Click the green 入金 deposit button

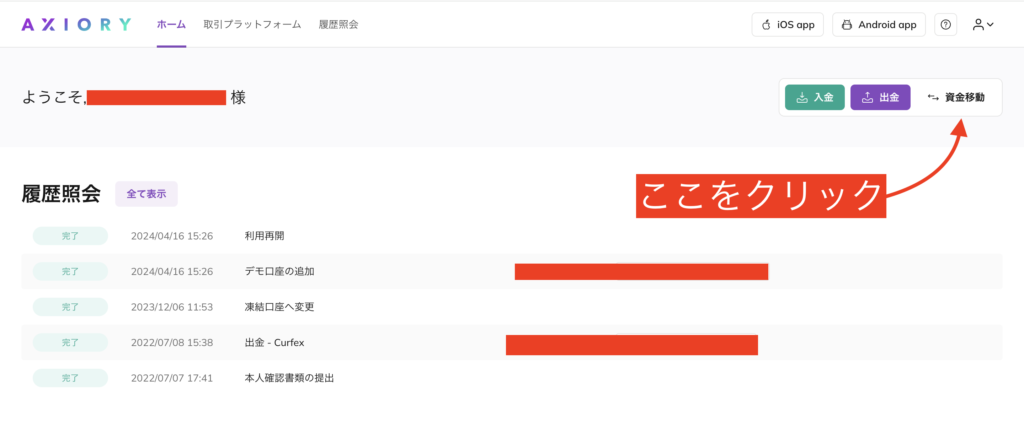coord(814,98)
